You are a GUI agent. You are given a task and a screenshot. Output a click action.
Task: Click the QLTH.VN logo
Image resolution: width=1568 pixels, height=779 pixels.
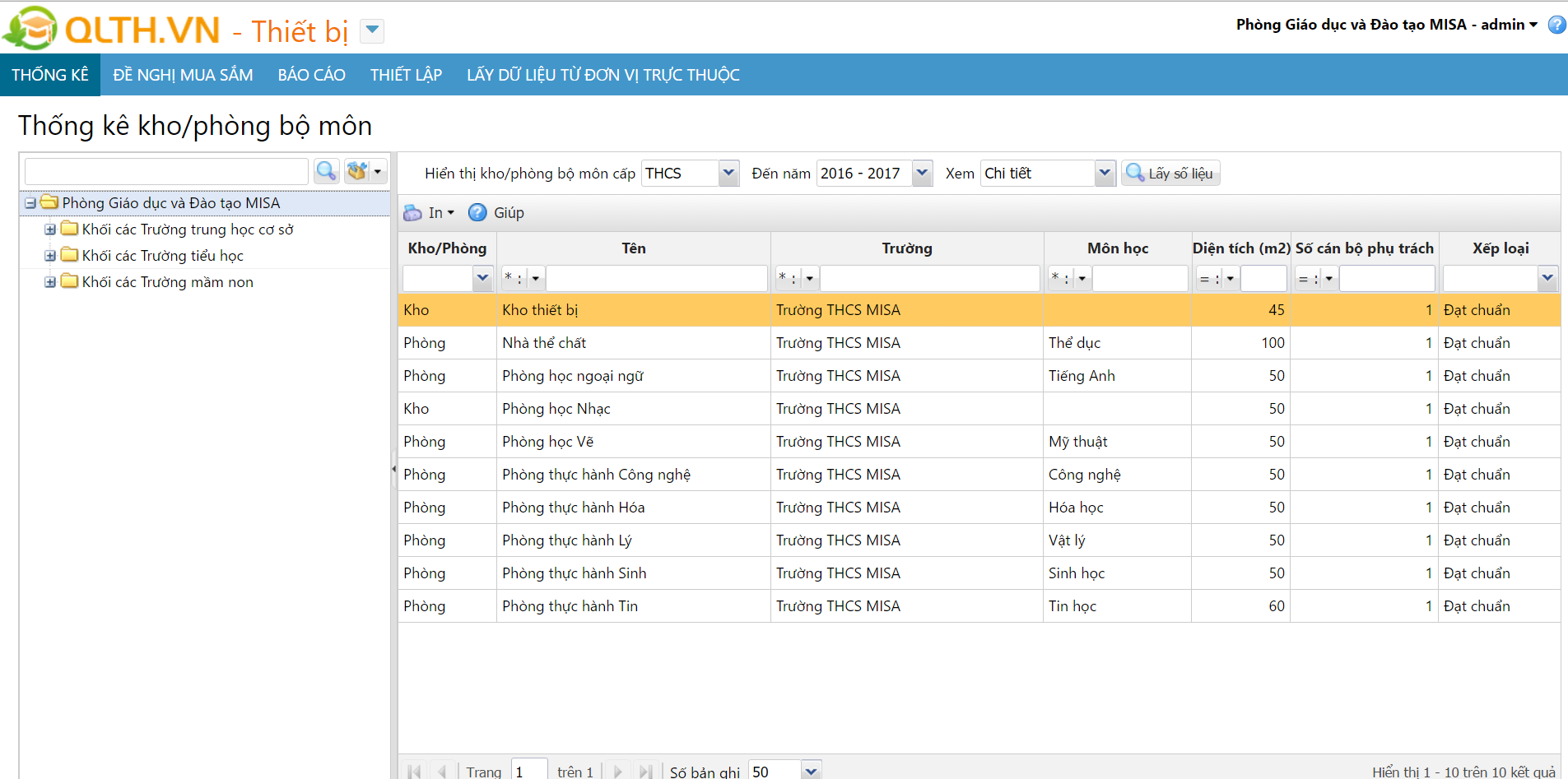click(x=113, y=30)
